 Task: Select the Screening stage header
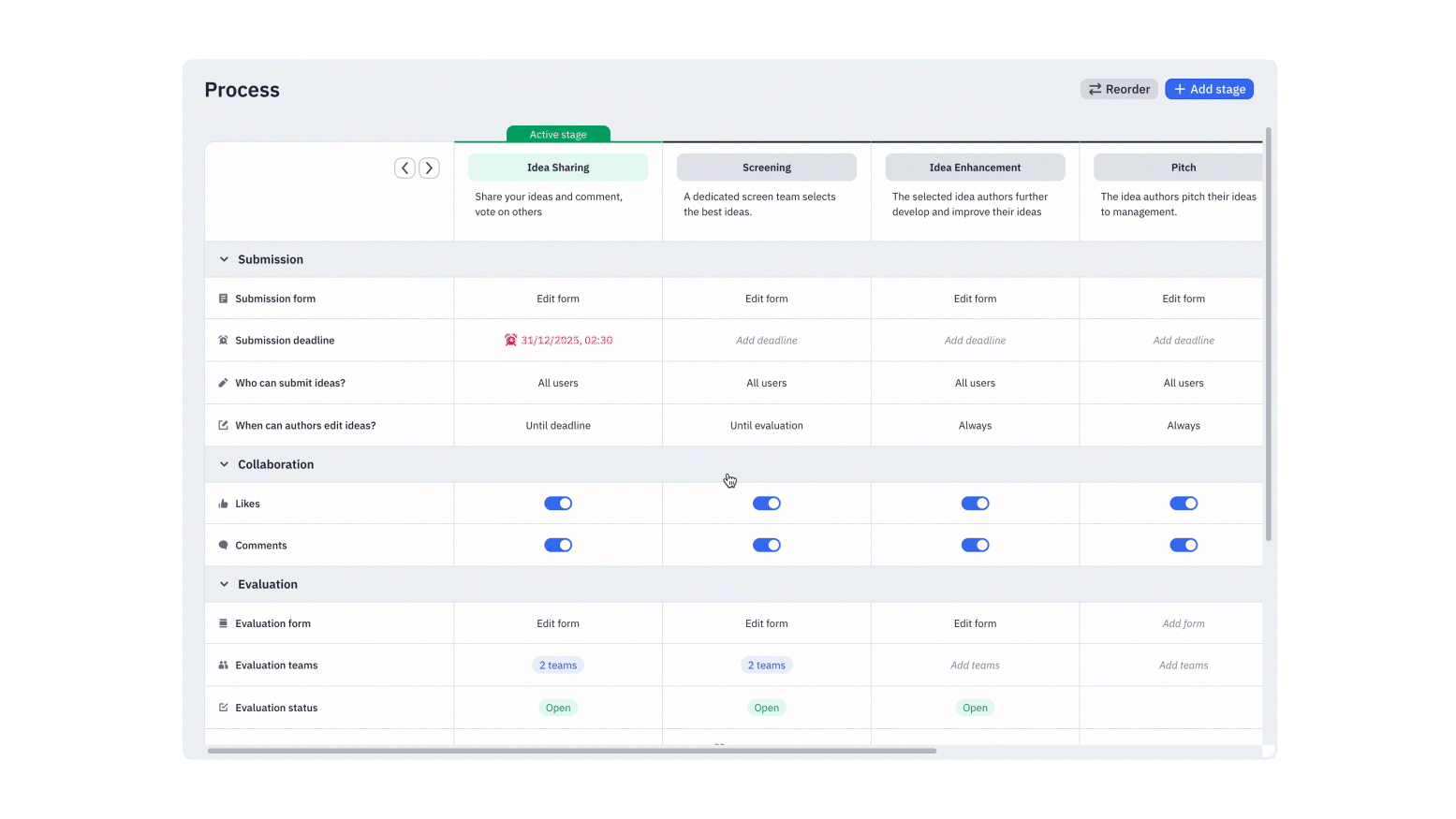(766, 167)
